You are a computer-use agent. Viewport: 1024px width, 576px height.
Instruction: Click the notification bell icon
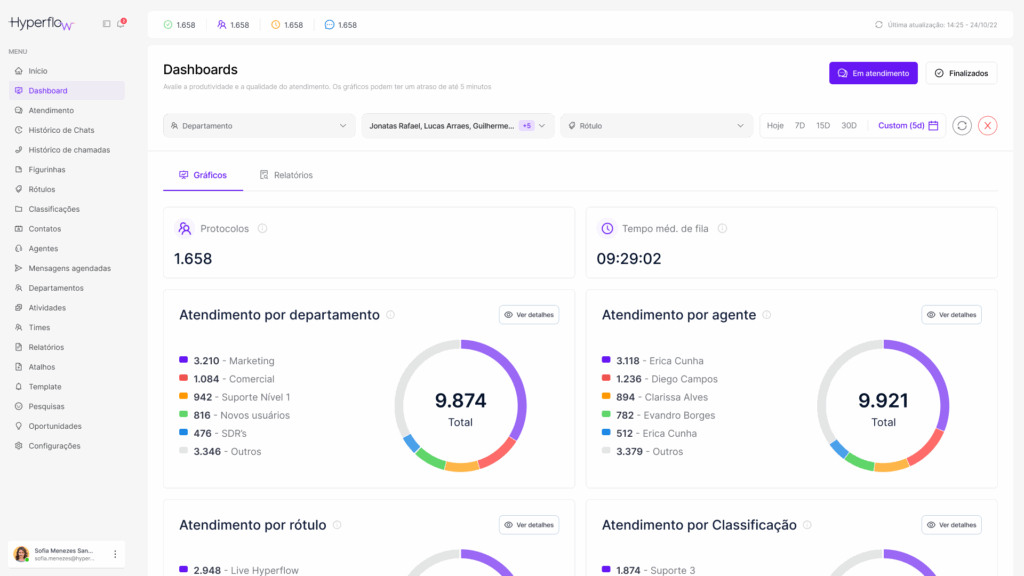[121, 24]
